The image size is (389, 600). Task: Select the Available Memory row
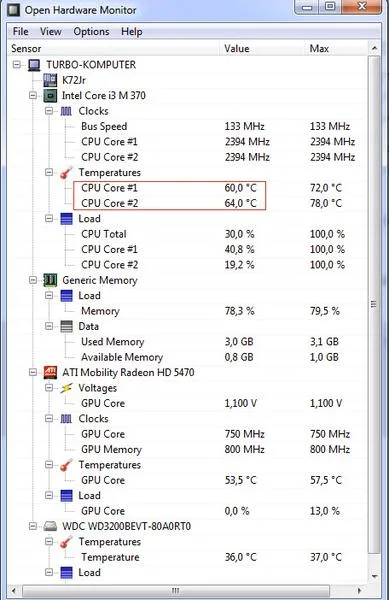point(187,357)
